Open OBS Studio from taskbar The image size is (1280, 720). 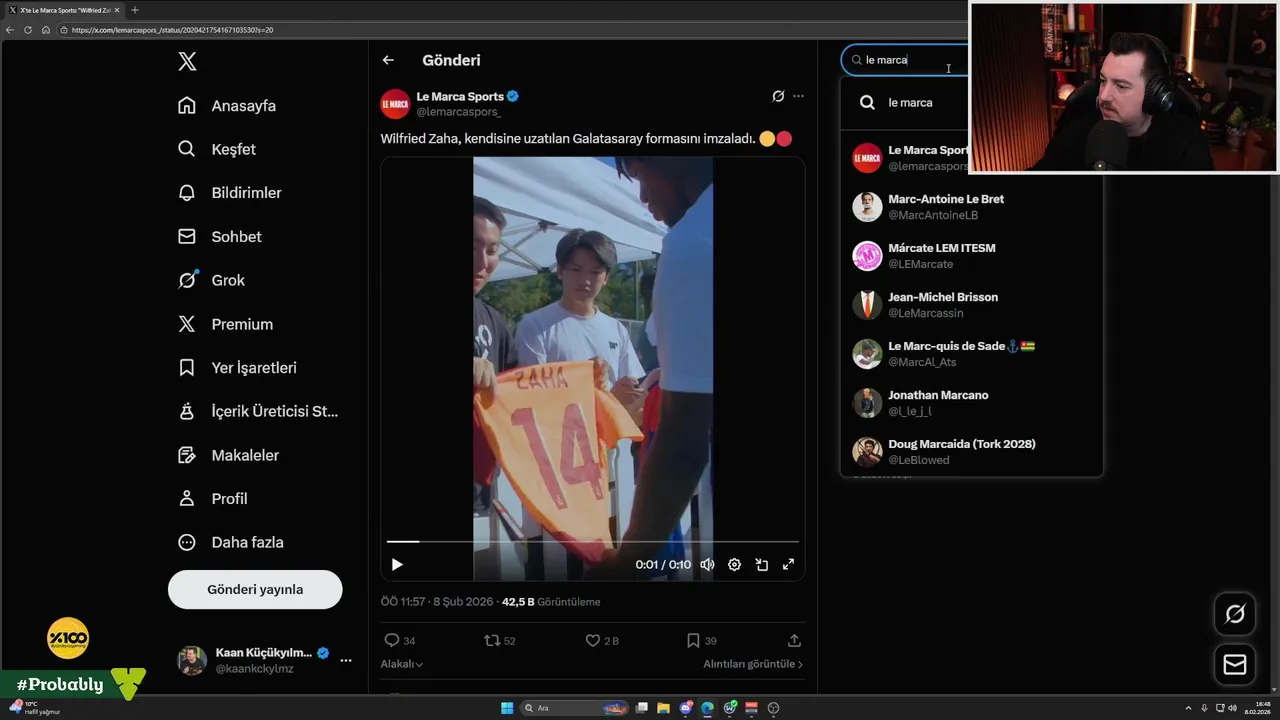click(773, 708)
